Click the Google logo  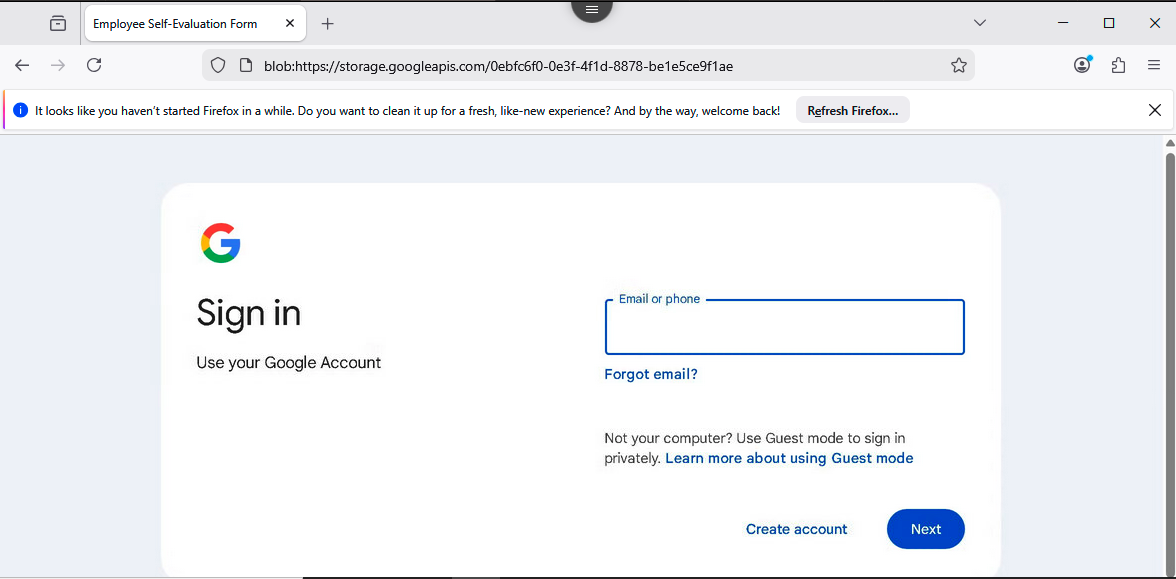click(221, 243)
